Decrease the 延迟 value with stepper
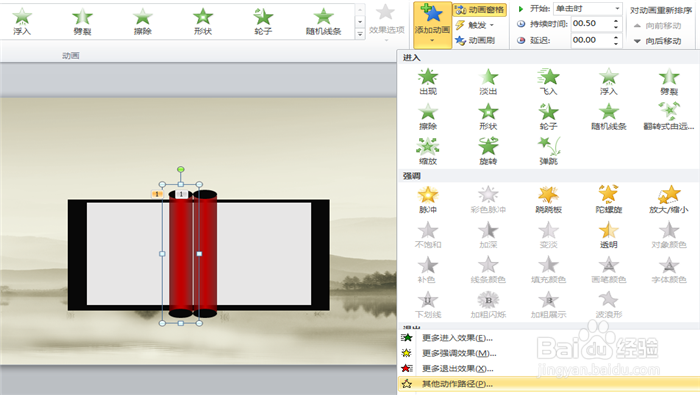 pos(616,44)
